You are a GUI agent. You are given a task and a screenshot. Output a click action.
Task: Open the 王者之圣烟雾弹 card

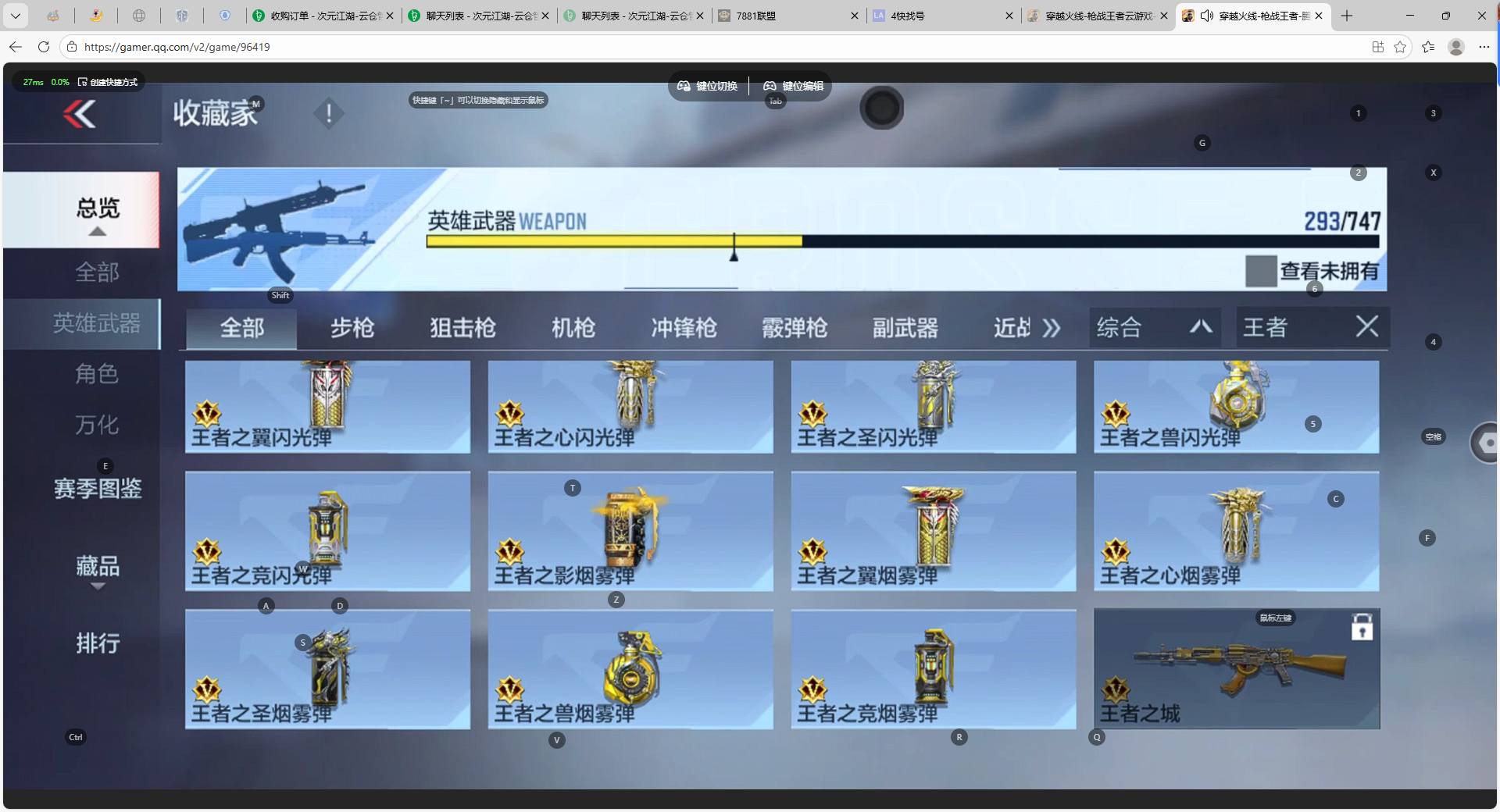[327, 669]
